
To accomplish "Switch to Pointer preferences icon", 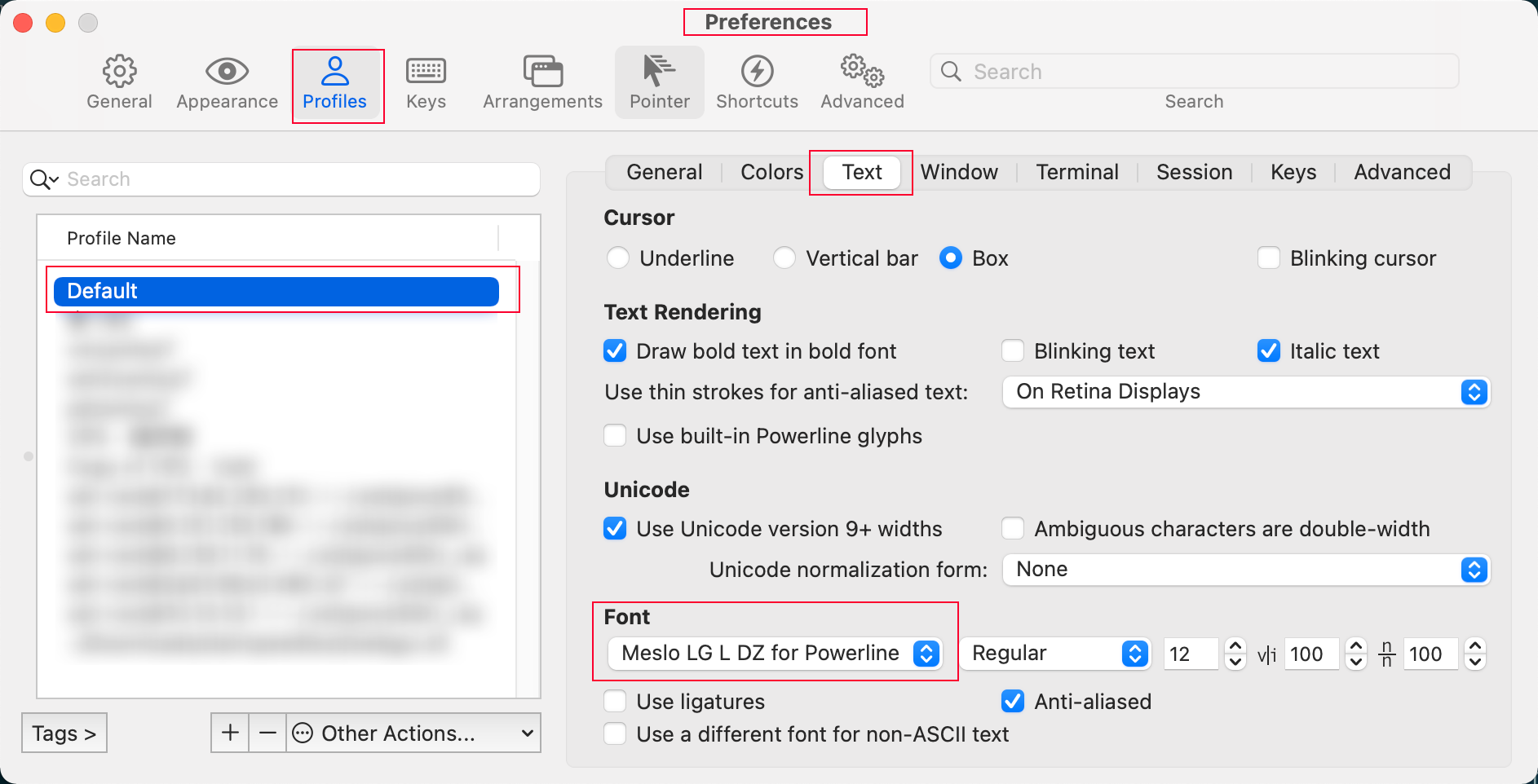I will point(659,73).
